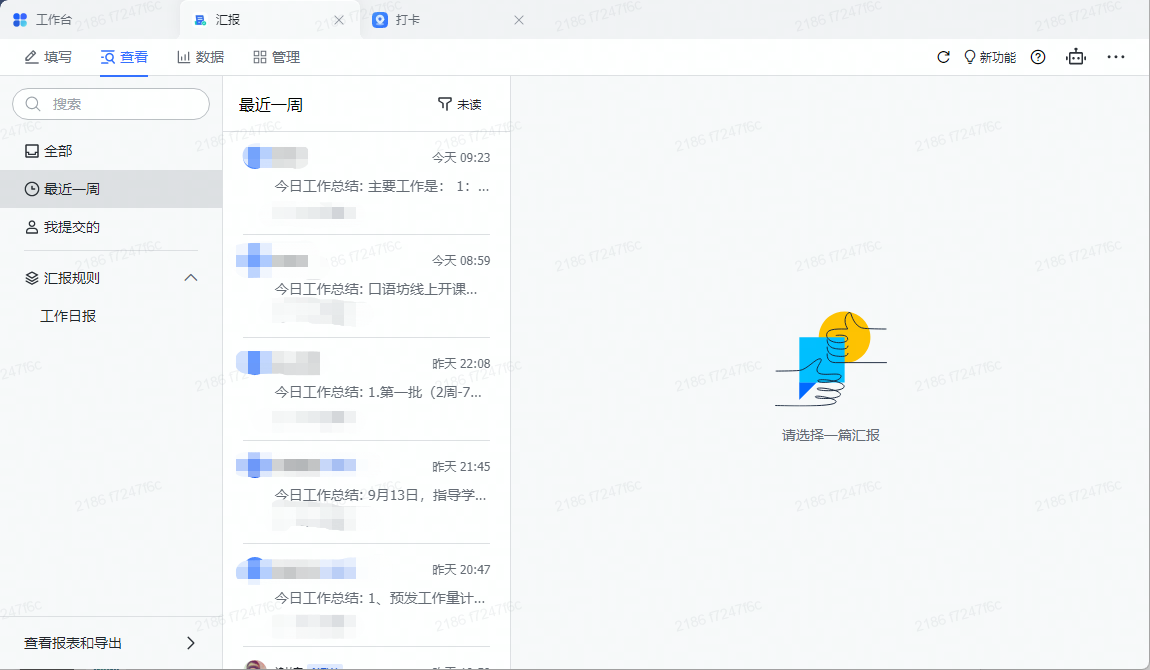Viewport: 1150px width, 670px height.
Task: Toggle the 未读 unread filter
Action: [x=461, y=103]
